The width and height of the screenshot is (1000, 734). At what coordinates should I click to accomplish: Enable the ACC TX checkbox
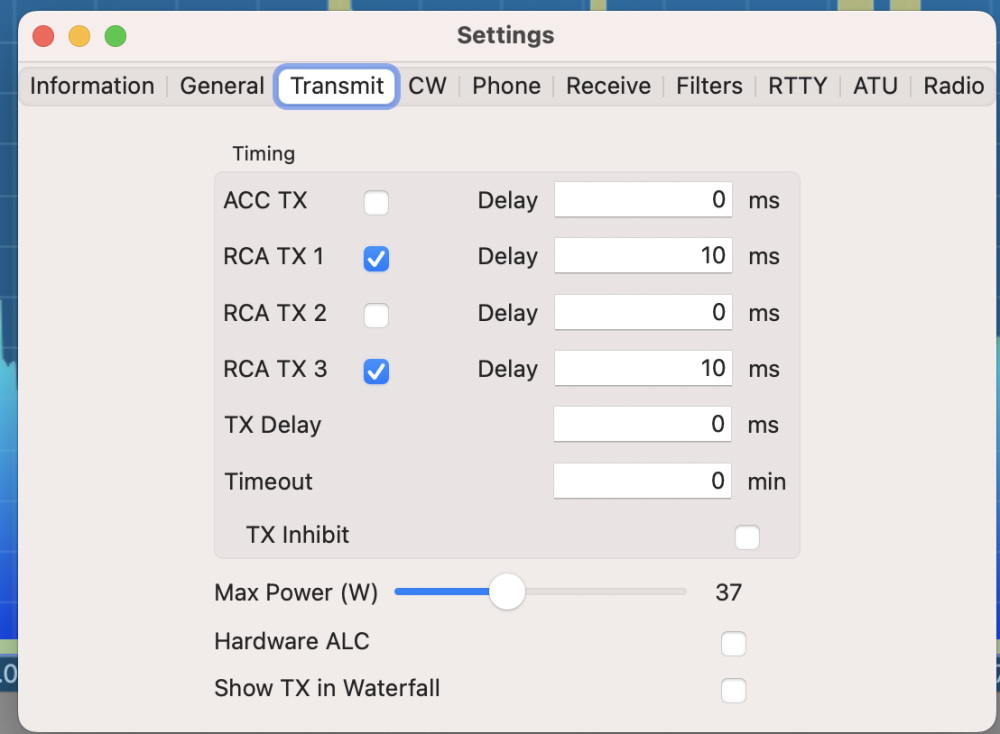click(x=376, y=203)
